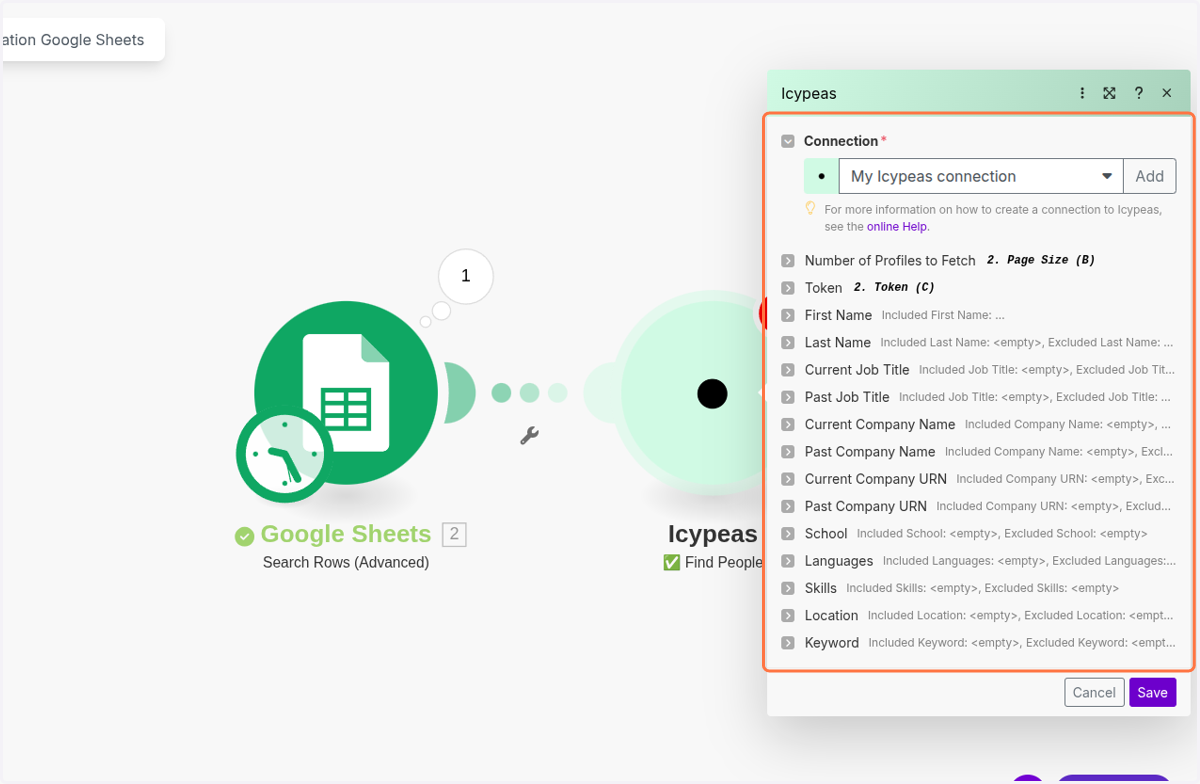Expand the Token field
Viewport: 1200px width, 784px height.
[788, 288]
